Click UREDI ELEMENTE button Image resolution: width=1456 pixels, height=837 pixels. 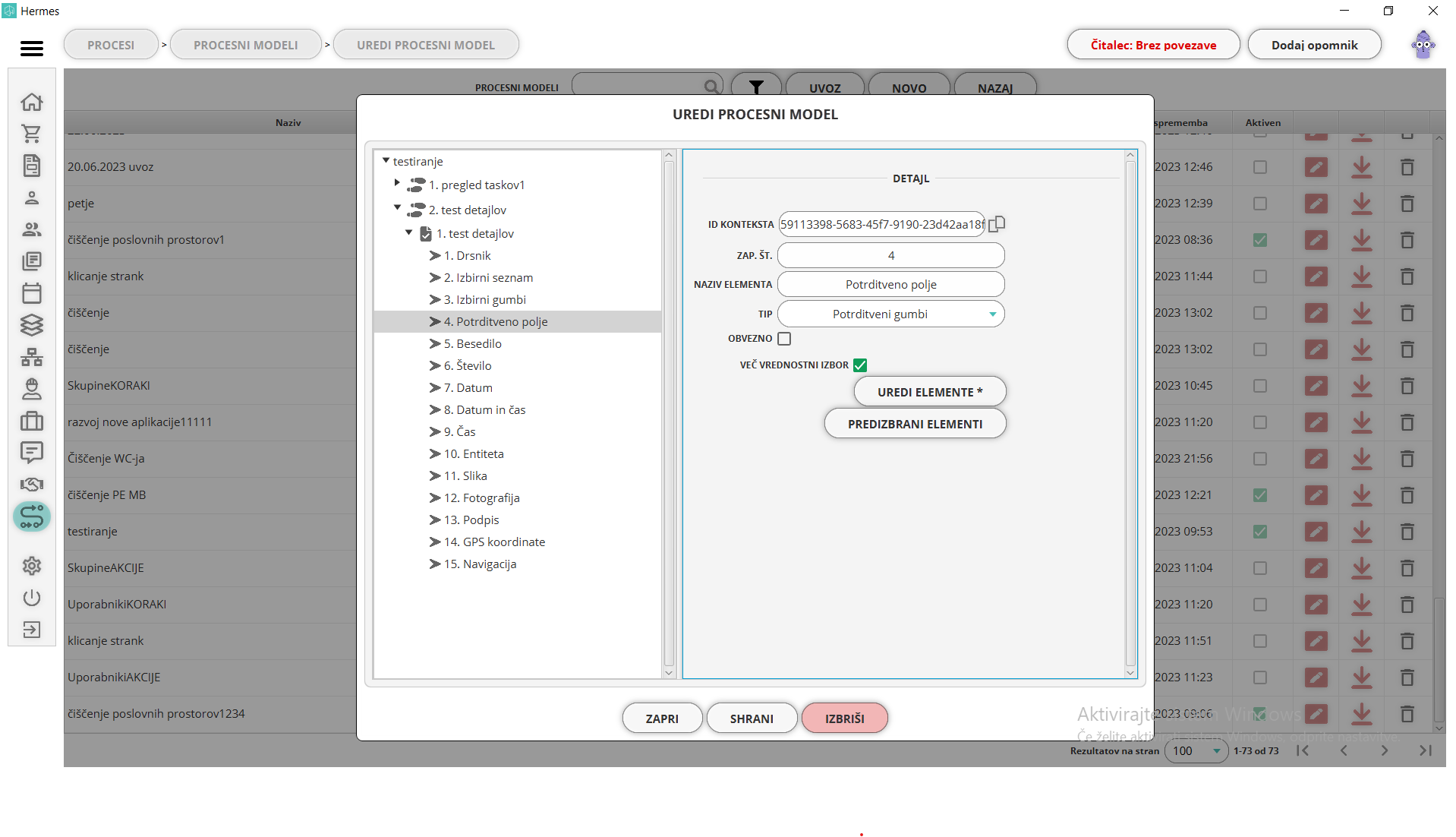point(930,392)
